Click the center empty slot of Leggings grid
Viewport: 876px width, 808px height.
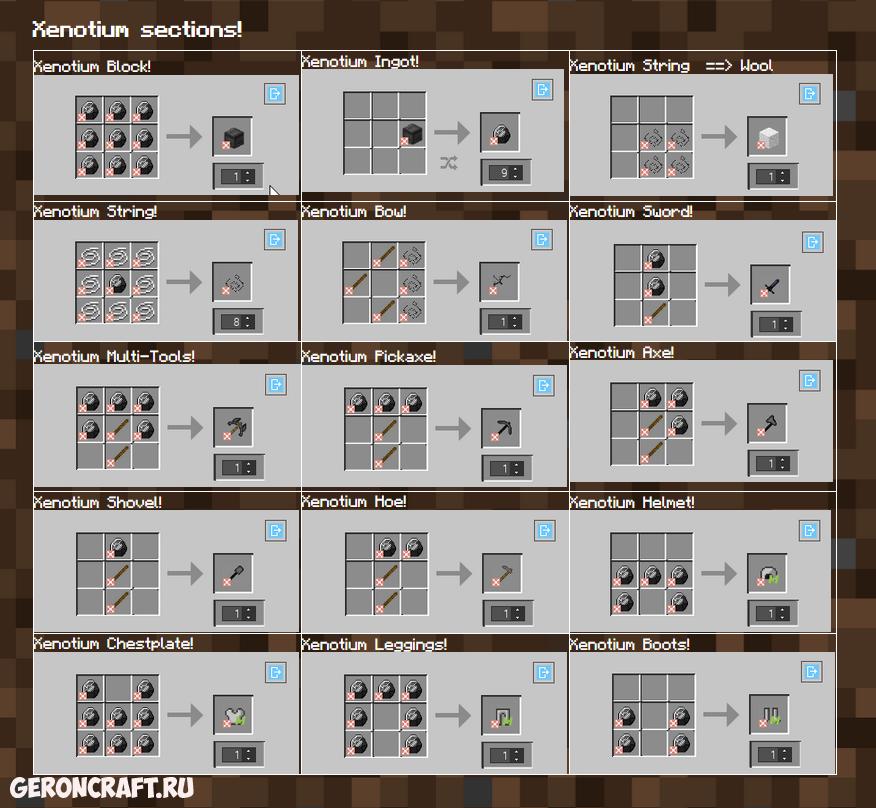386,716
